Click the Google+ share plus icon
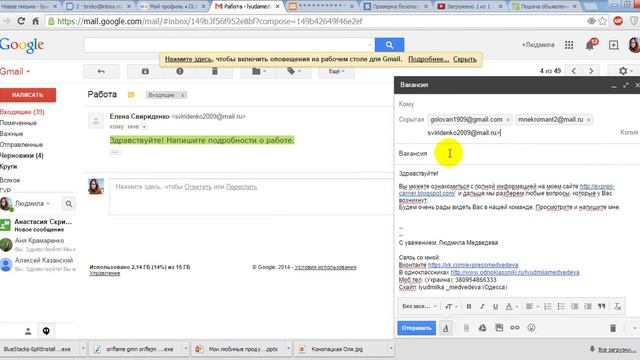 pos(613,45)
